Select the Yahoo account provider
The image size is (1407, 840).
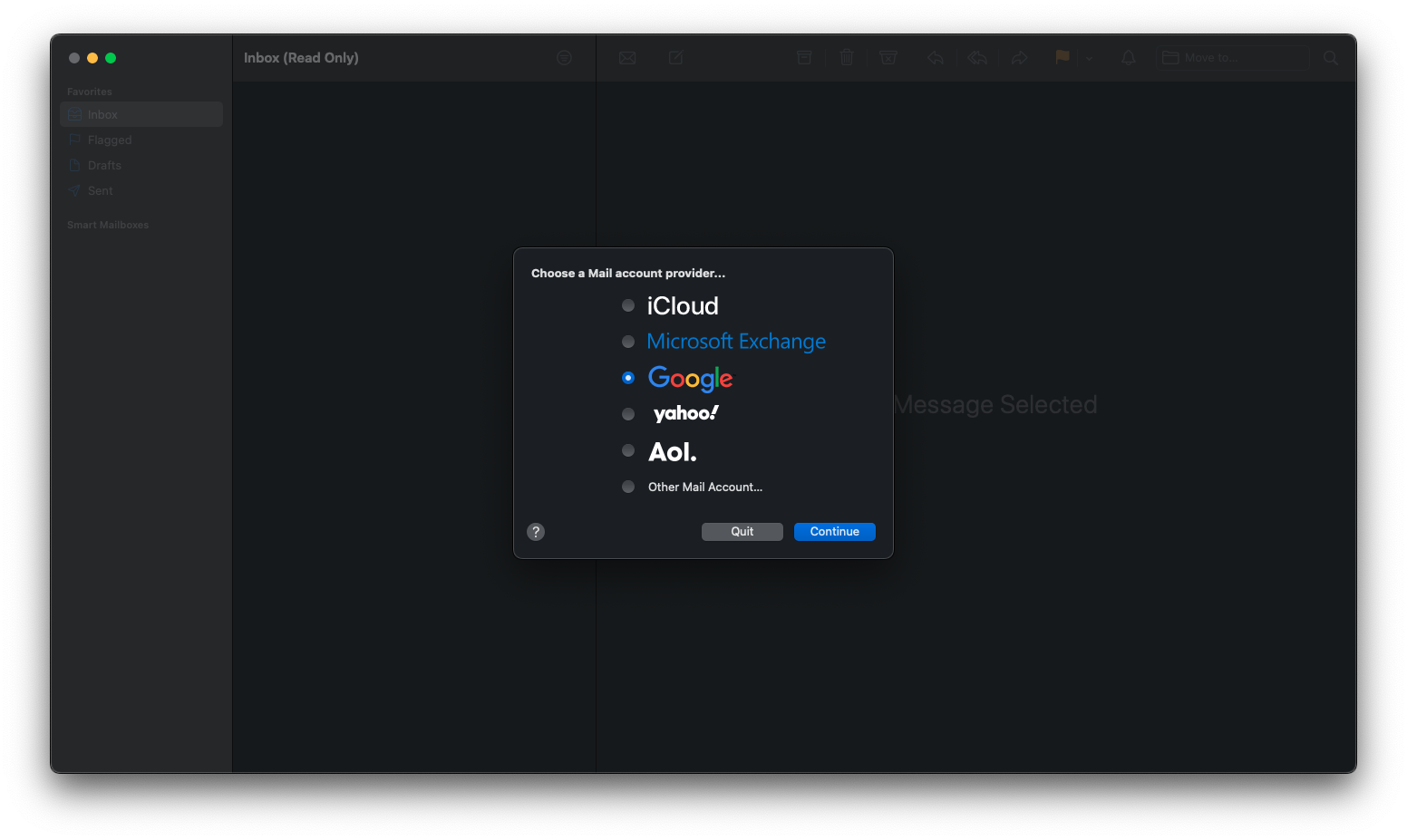pos(628,414)
